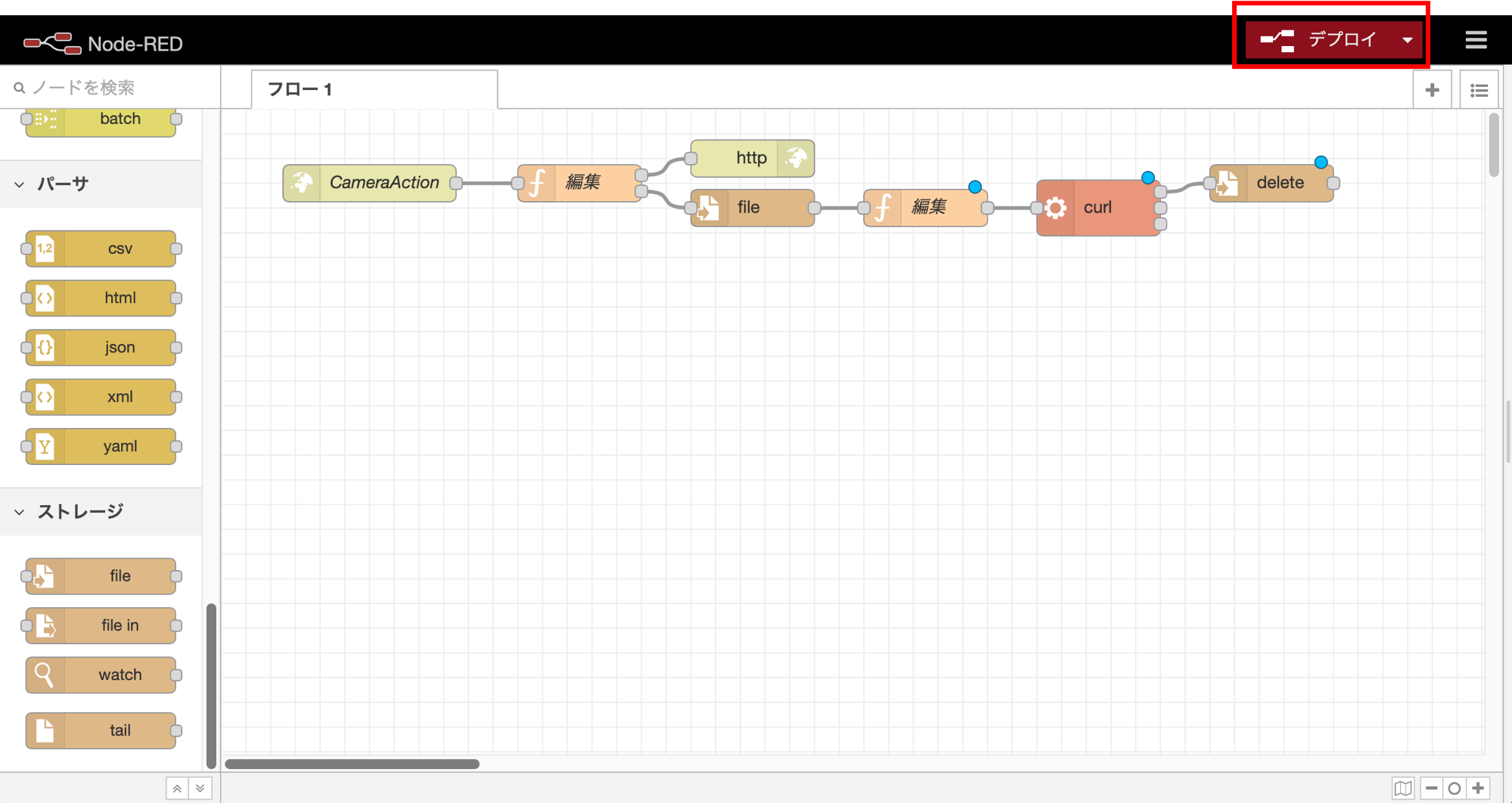Select the http response node

[x=753, y=158]
